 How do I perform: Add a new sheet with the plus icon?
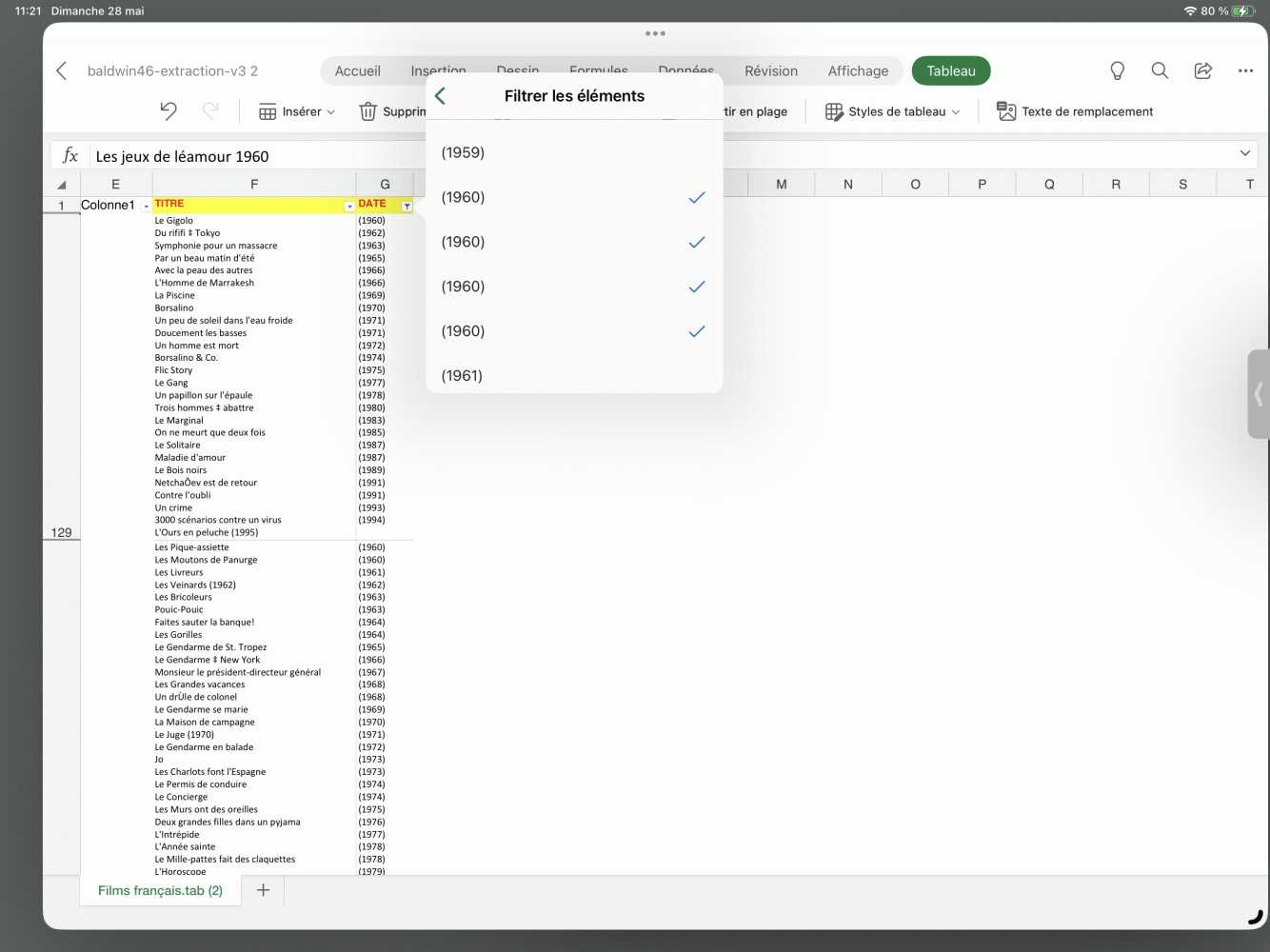(264, 890)
